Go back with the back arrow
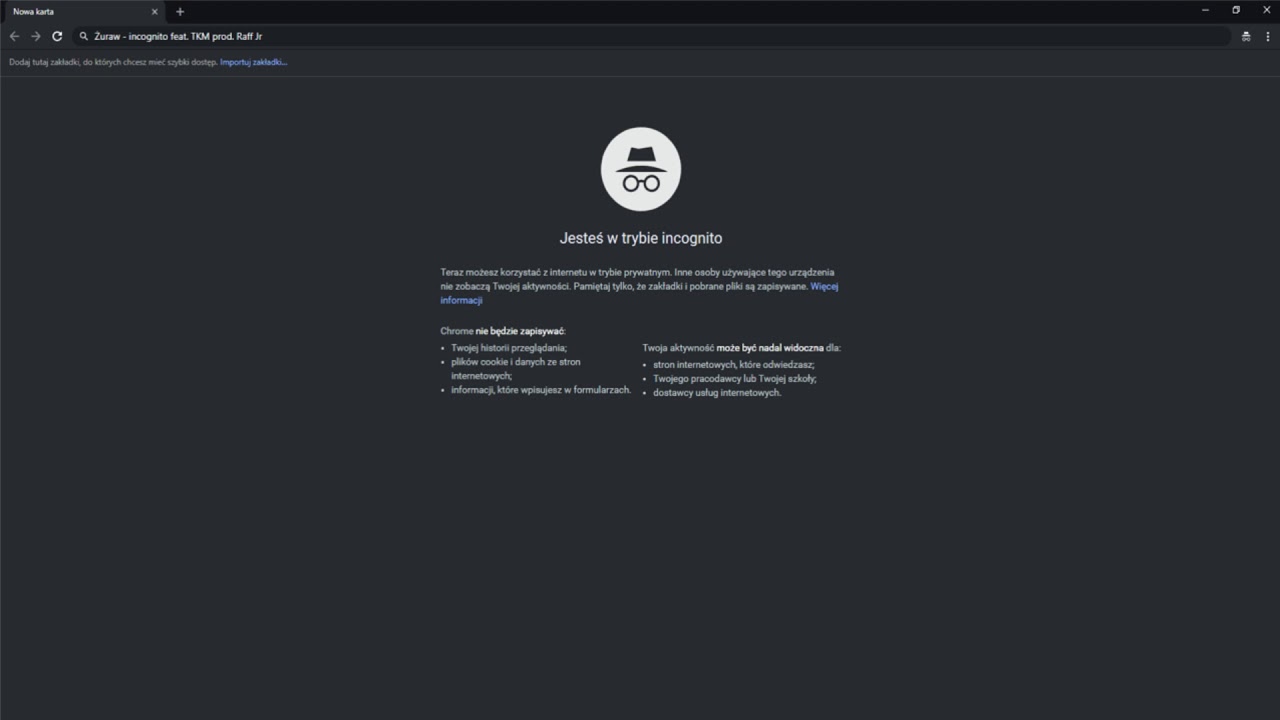1280x720 pixels. point(14,36)
